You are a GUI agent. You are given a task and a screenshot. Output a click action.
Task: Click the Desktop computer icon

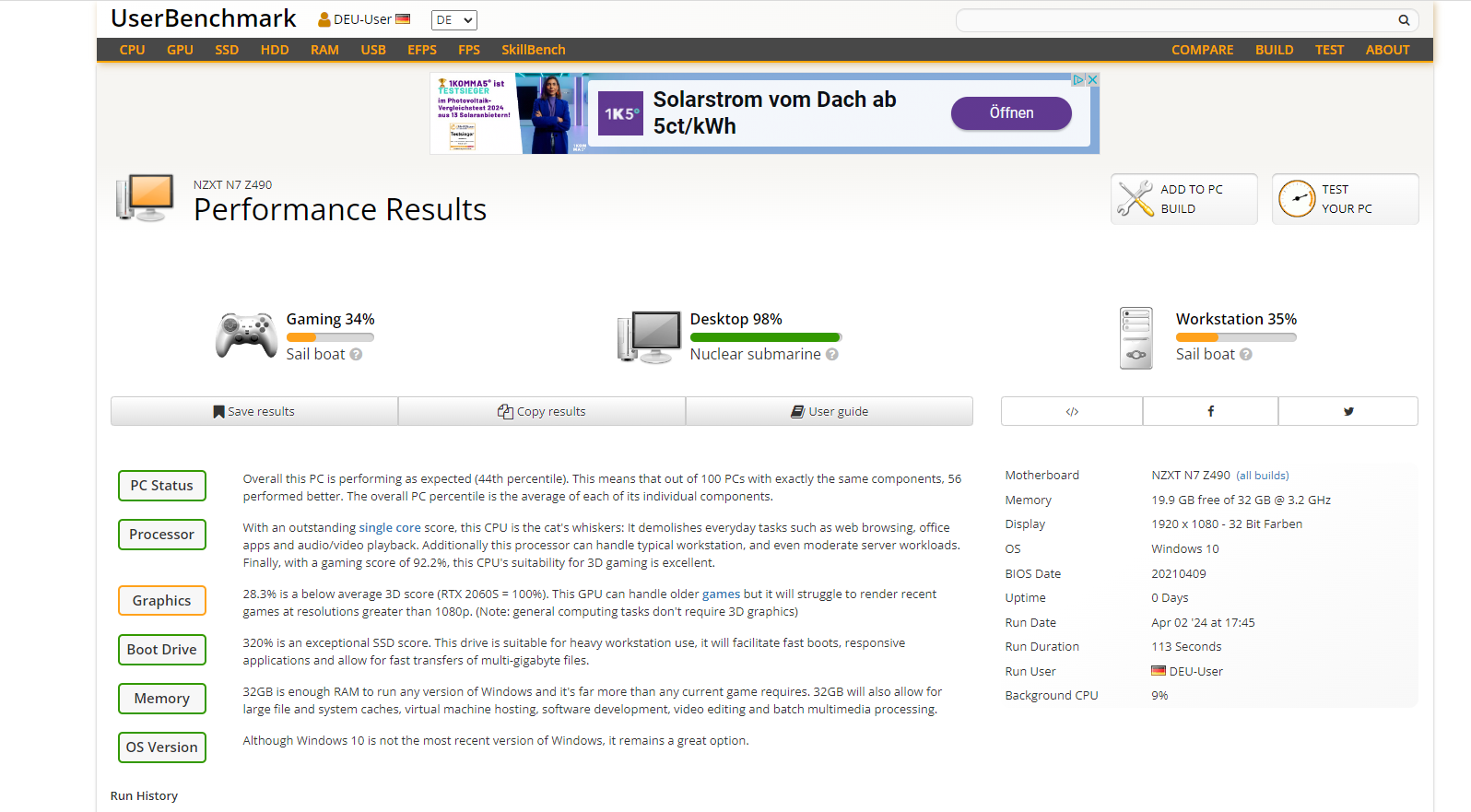pyautogui.click(x=649, y=336)
